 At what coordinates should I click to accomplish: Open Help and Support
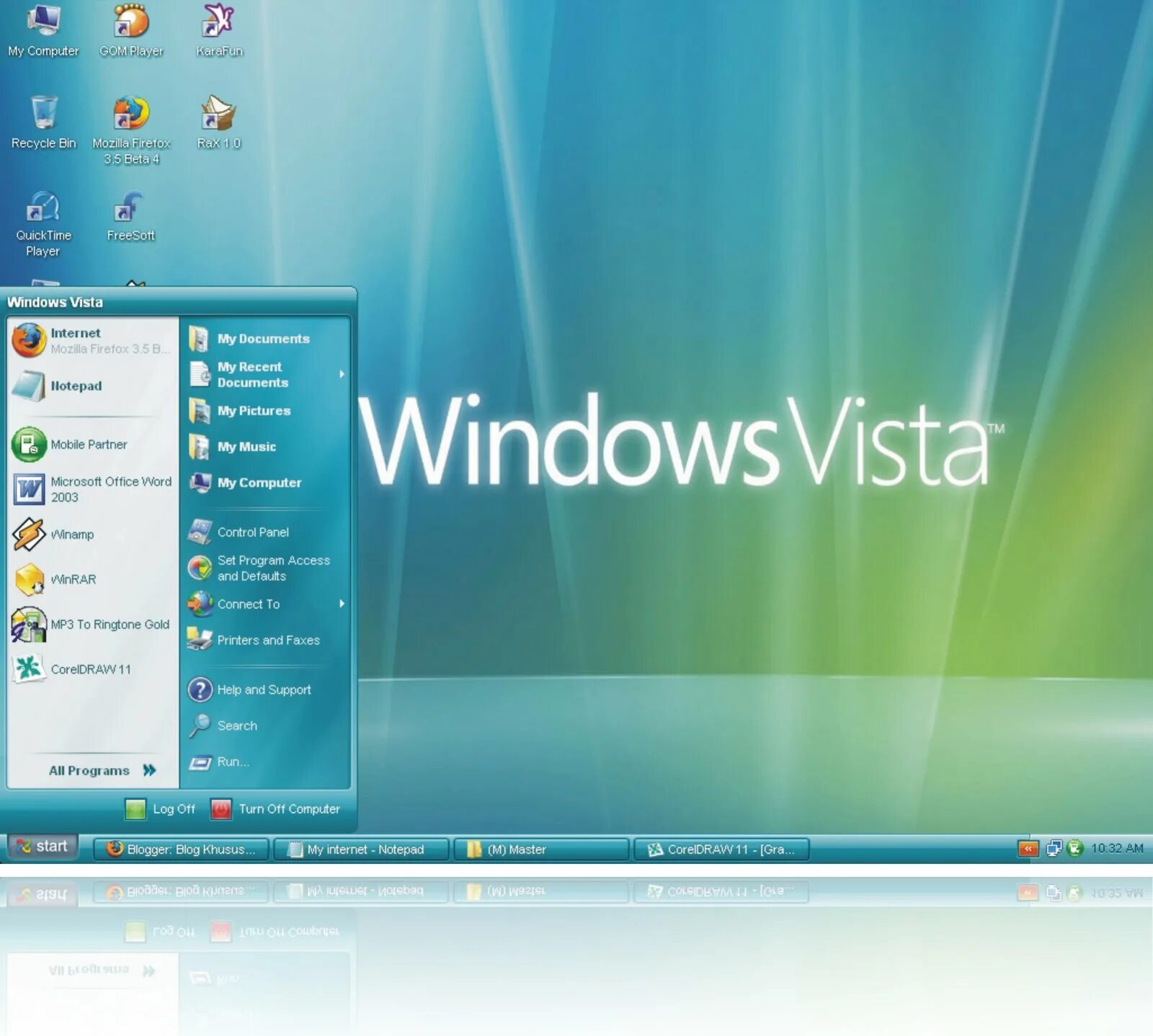click(265, 689)
